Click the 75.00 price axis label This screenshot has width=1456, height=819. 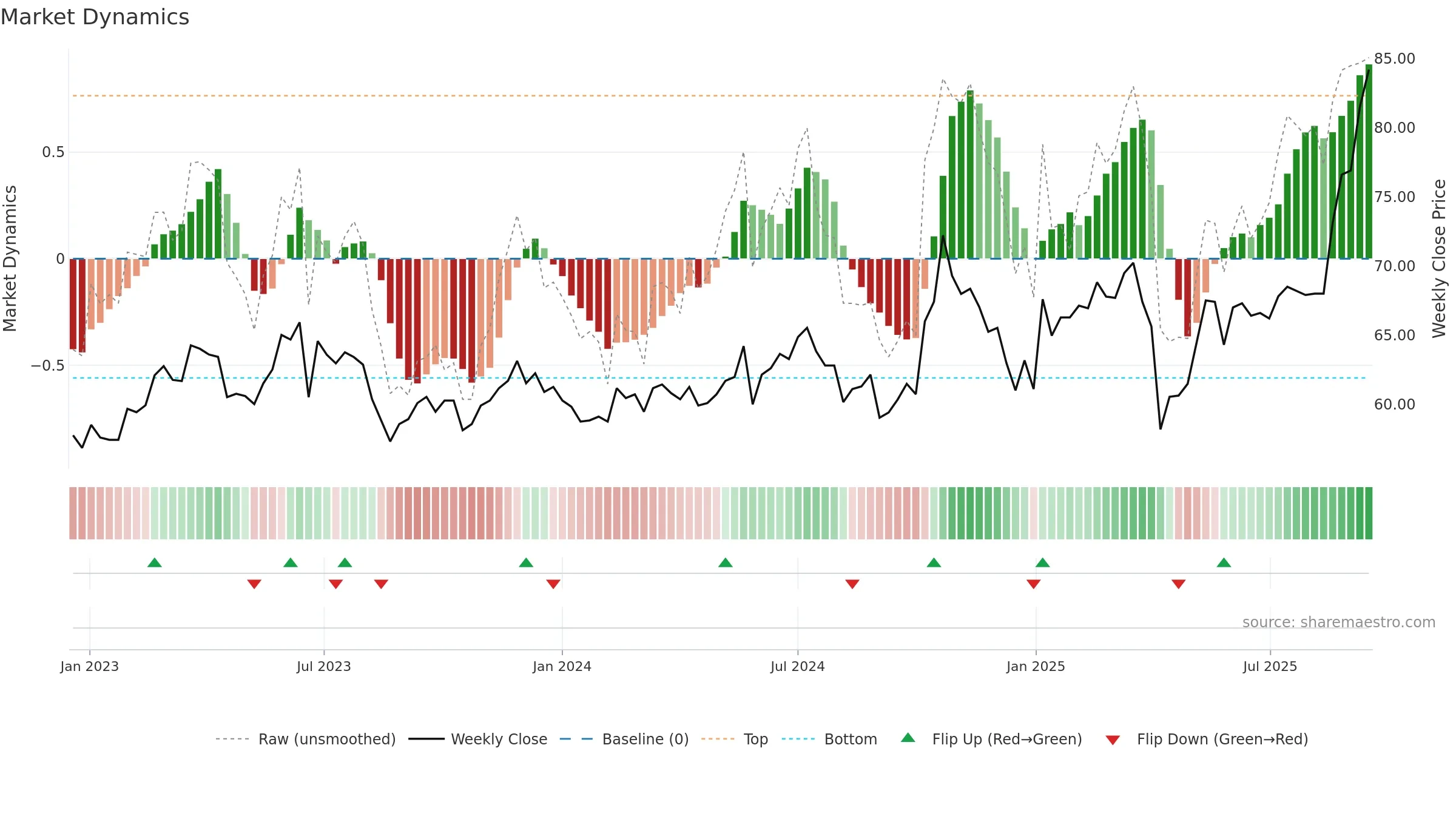[x=1395, y=197]
